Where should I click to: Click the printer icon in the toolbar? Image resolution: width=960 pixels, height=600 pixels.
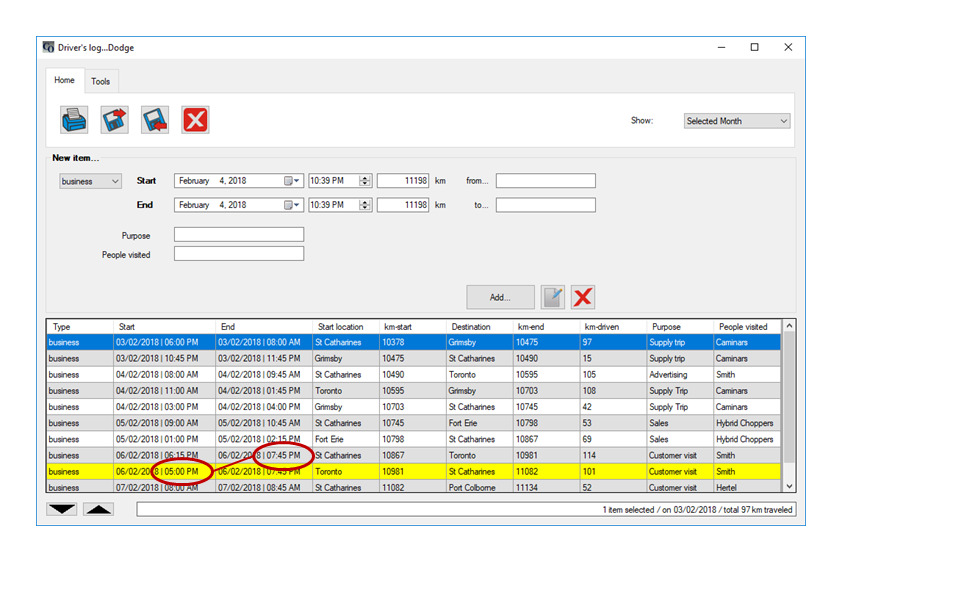click(74, 120)
